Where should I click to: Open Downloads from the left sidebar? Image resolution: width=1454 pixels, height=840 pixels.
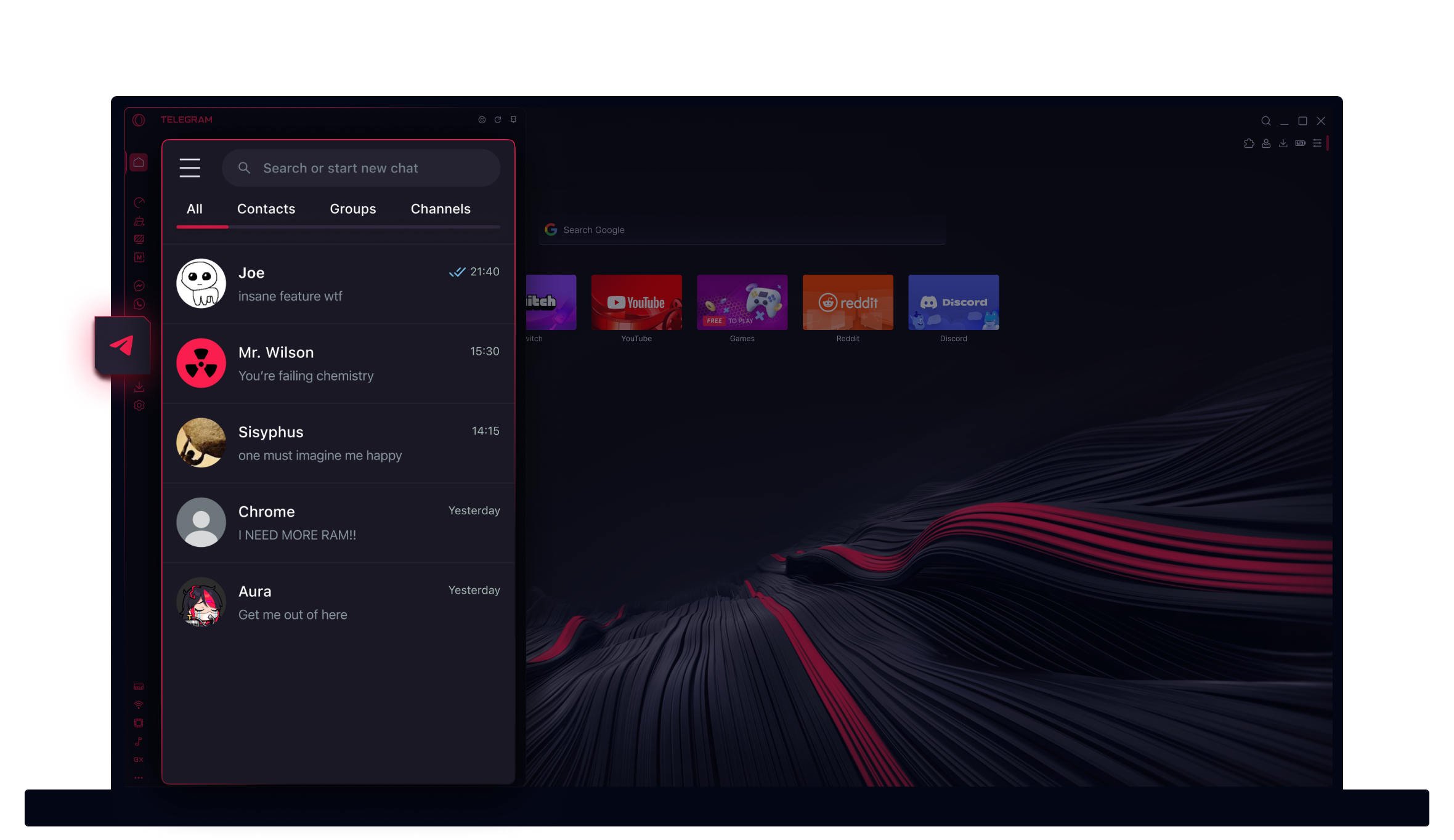point(139,386)
